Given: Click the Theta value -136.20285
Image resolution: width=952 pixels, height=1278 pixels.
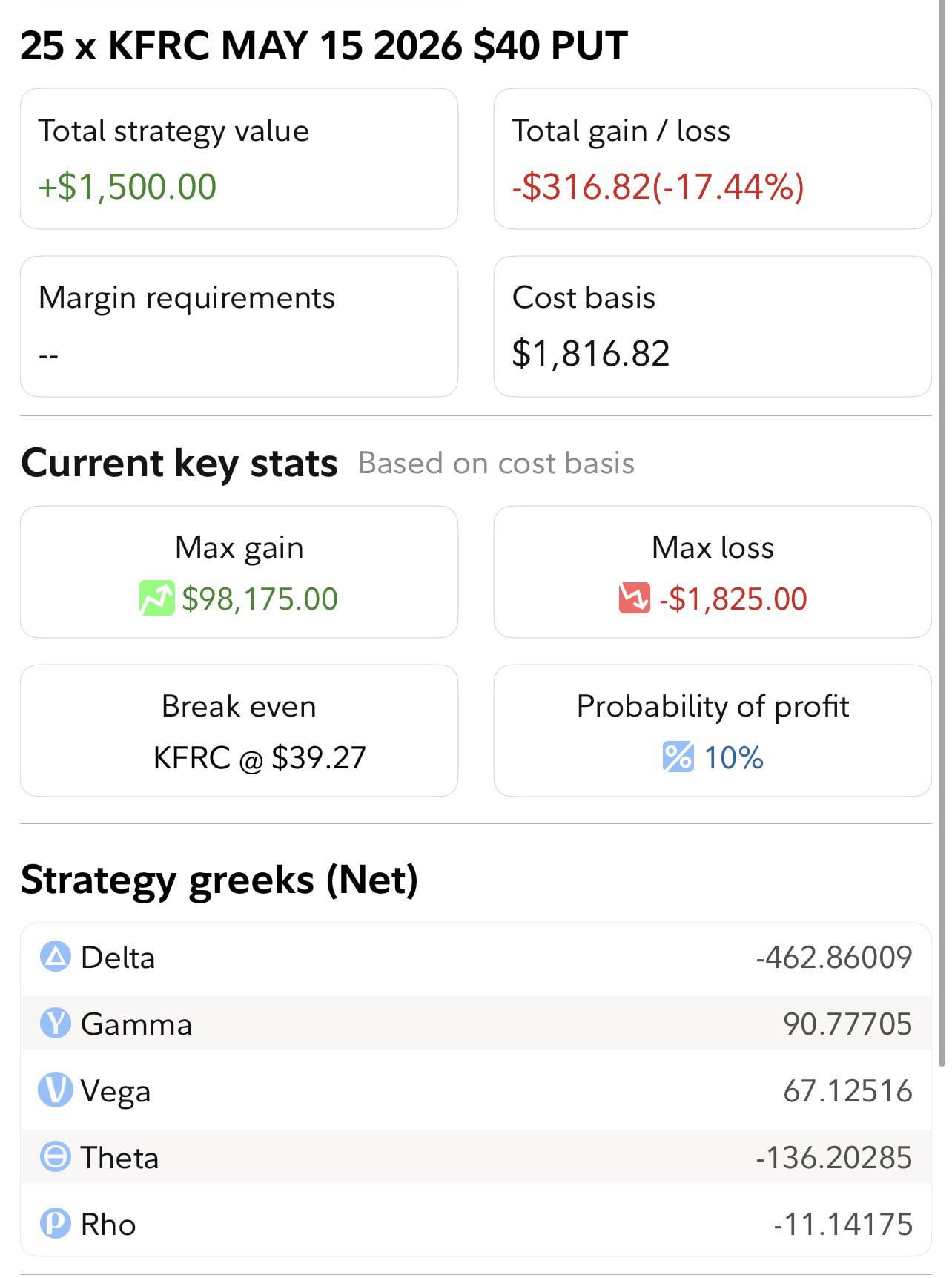Looking at the screenshot, I should [x=833, y=1157].
